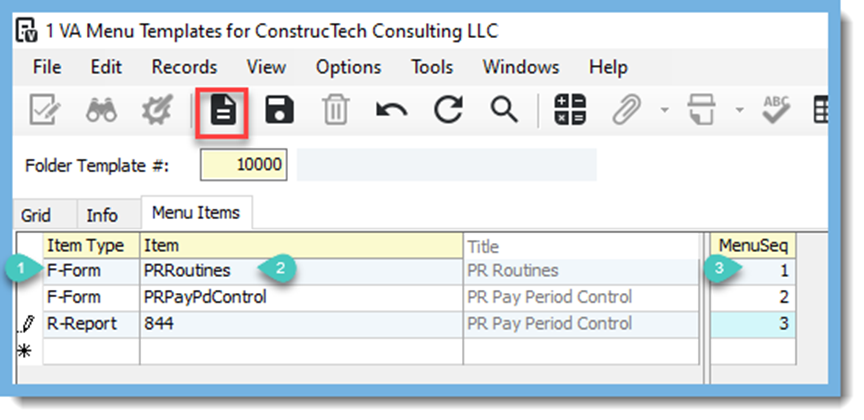This screenshot has height=420, width=864.
Task: Select the PRRoutines item cell
Action: [x=301, y=271]
